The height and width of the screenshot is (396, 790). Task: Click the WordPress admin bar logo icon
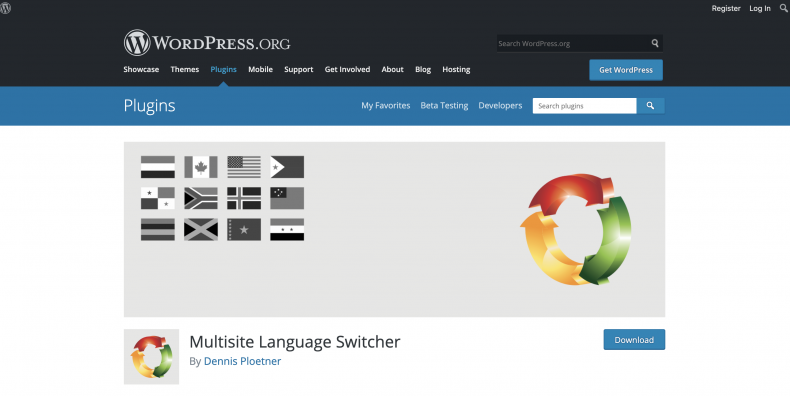point(5,8)
